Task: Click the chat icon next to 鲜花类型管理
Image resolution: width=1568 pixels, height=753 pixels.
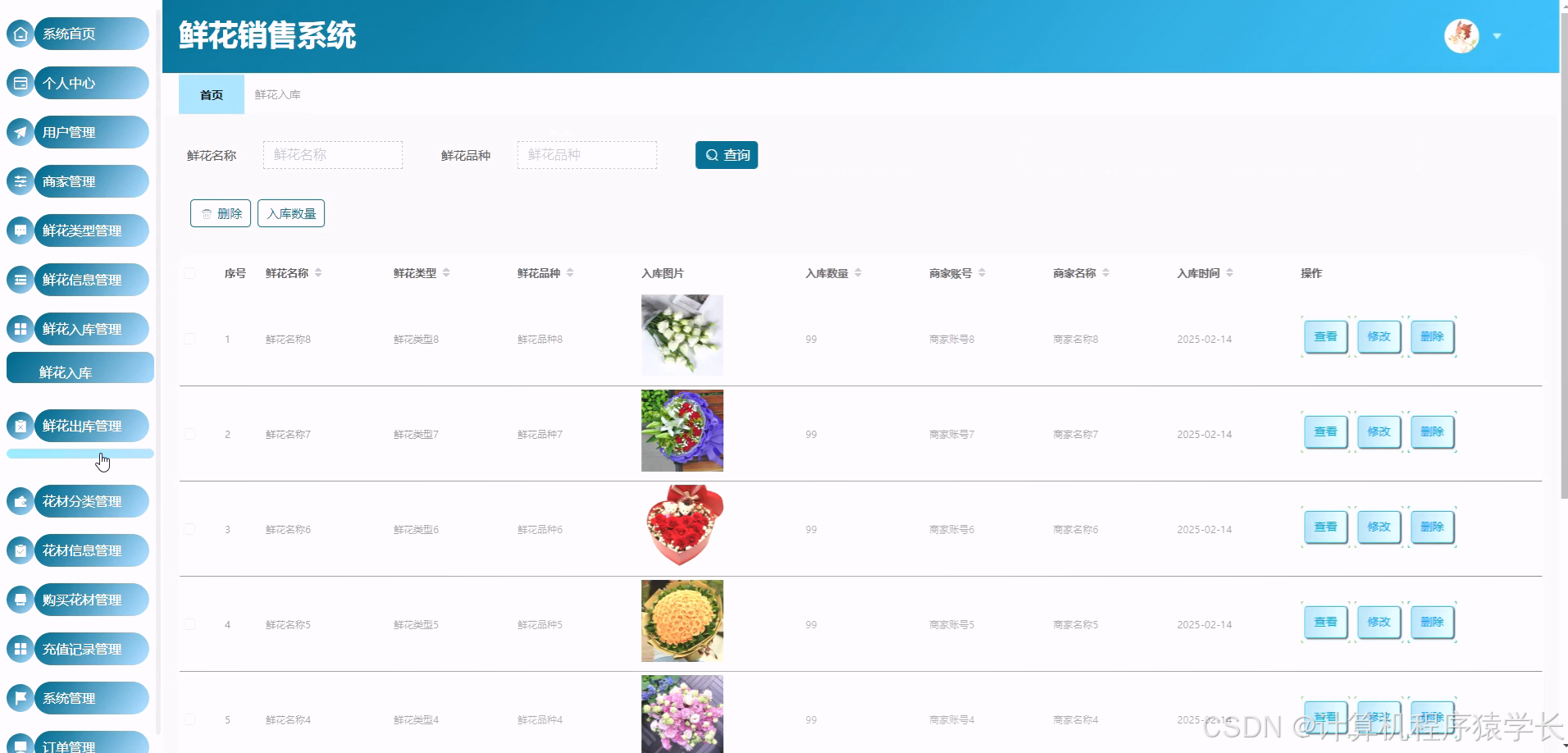Action: pos(20,230)
